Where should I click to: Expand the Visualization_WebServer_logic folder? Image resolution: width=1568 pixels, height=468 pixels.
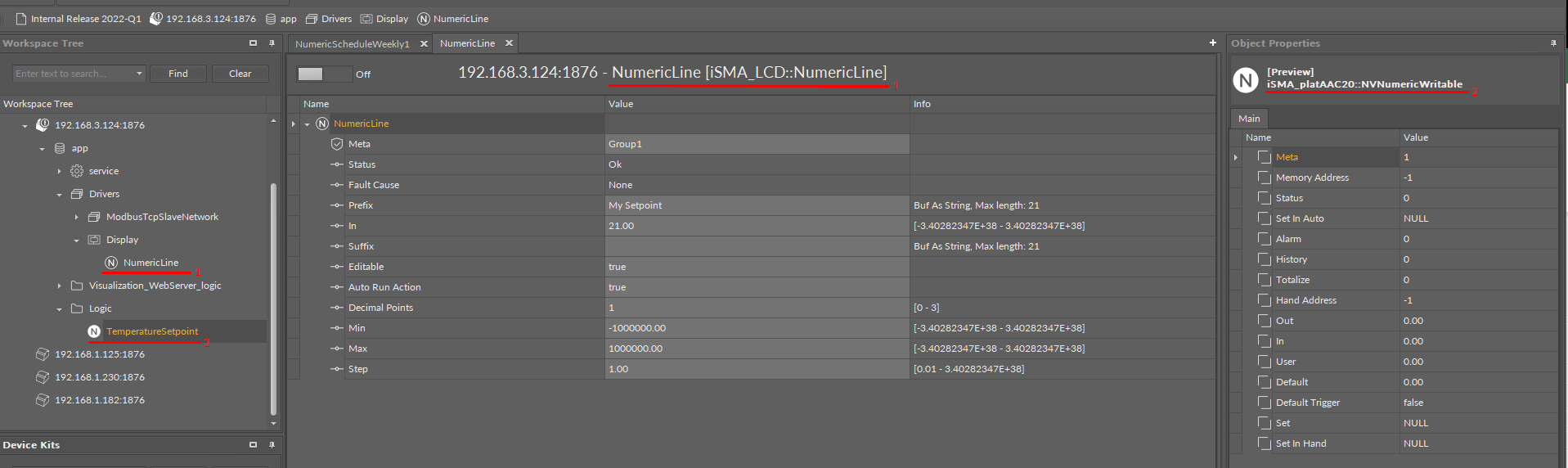[60, 286]
